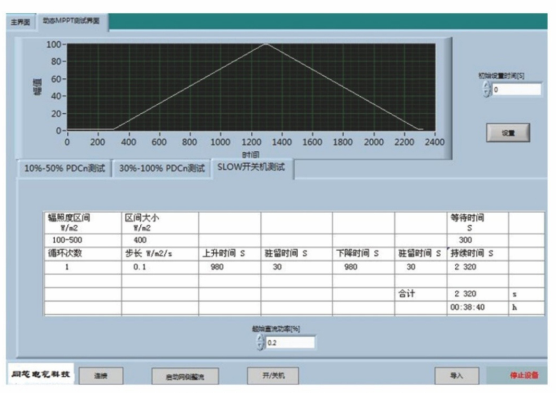Click the red 停止设备 stop button

[x=523, y=375]
